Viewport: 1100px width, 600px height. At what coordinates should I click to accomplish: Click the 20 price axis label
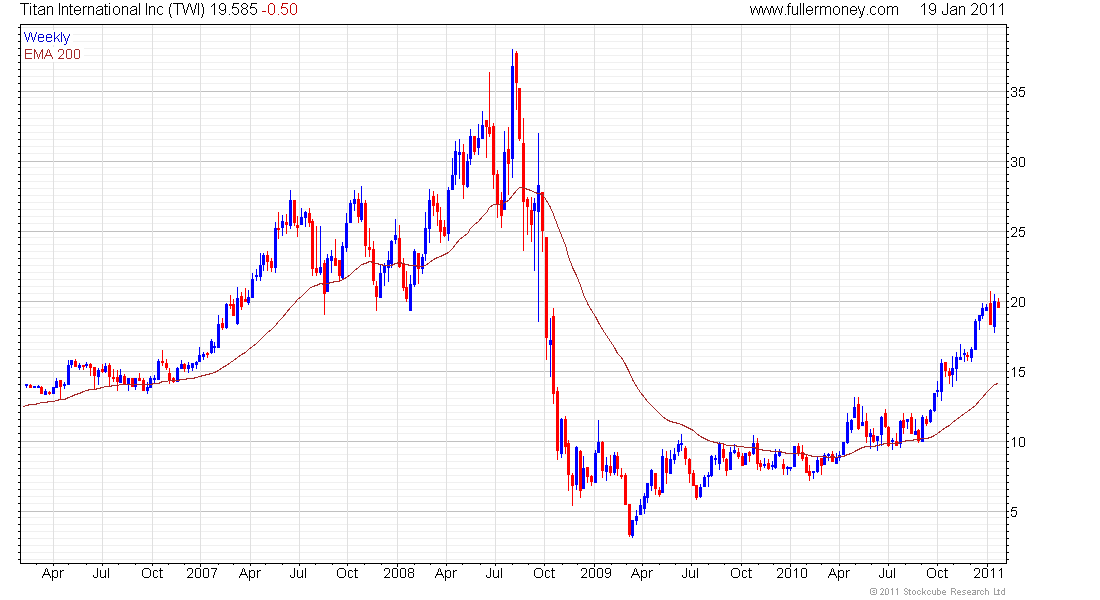click(1018, 302)
